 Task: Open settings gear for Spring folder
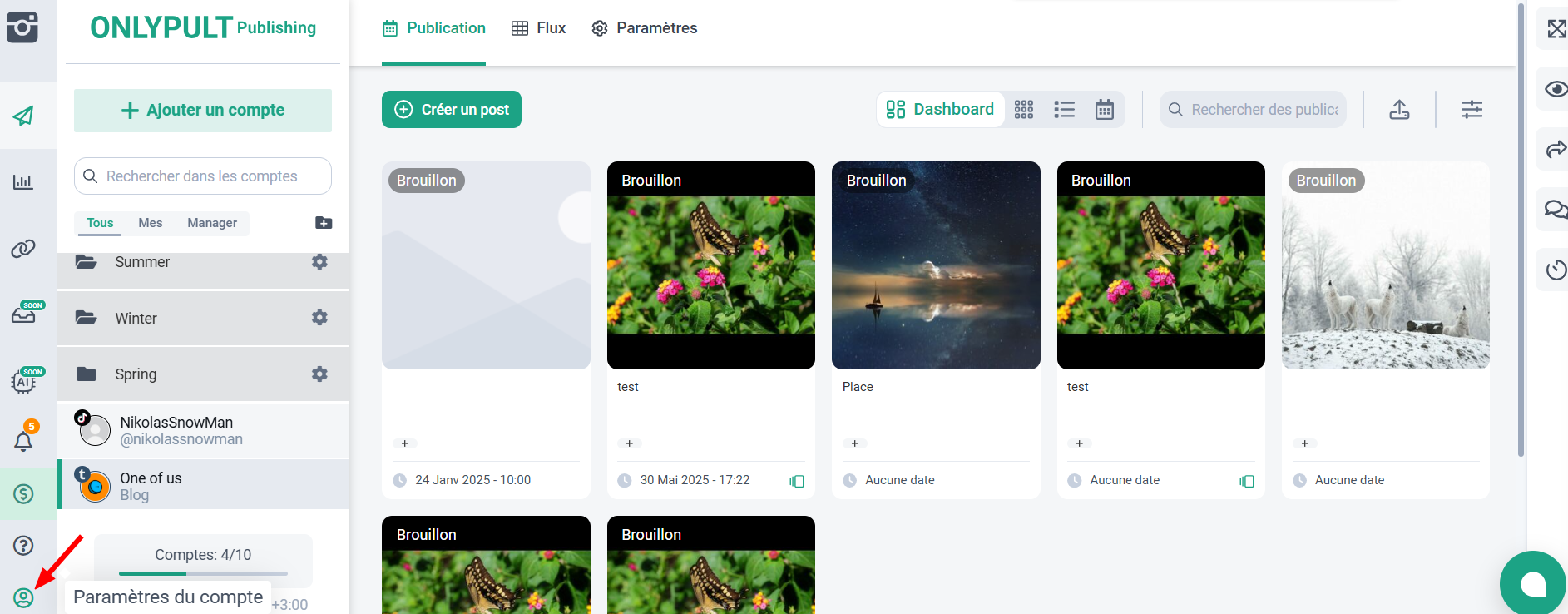[x=319, y=374]
